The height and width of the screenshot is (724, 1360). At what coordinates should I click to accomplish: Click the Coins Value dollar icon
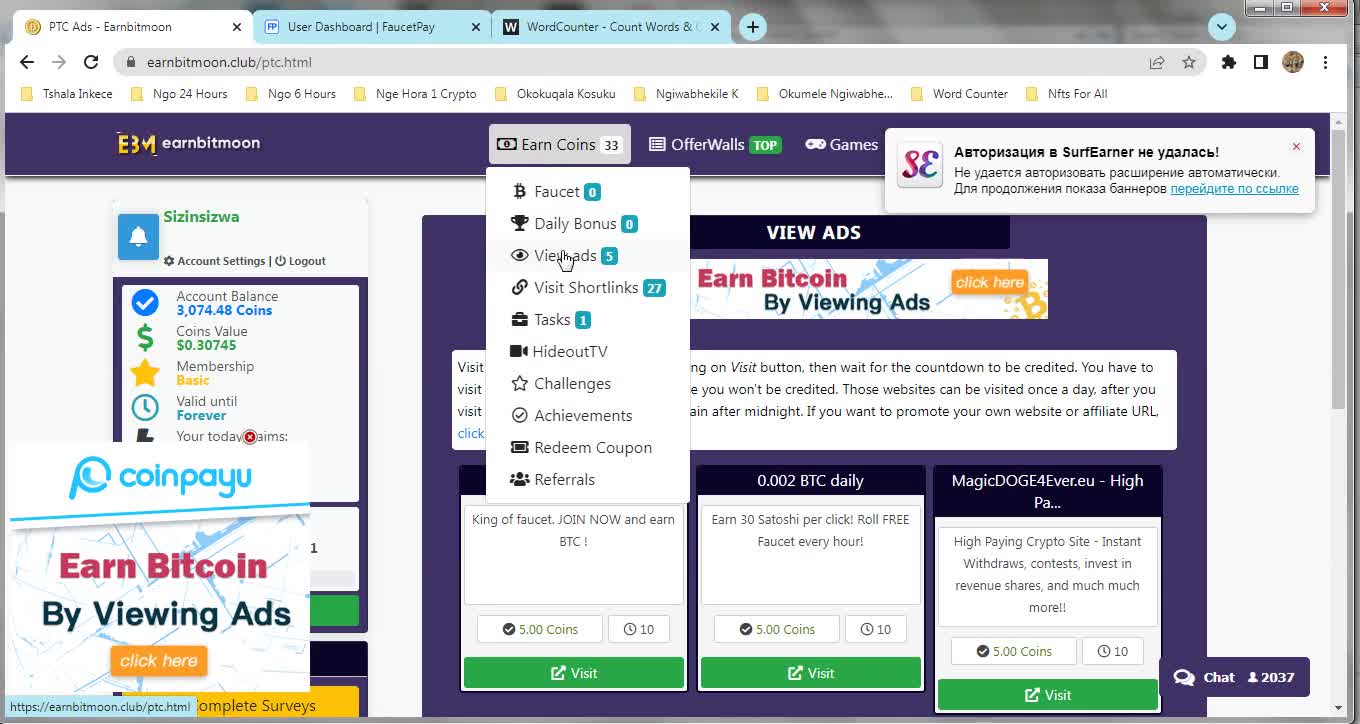[145, 338]
